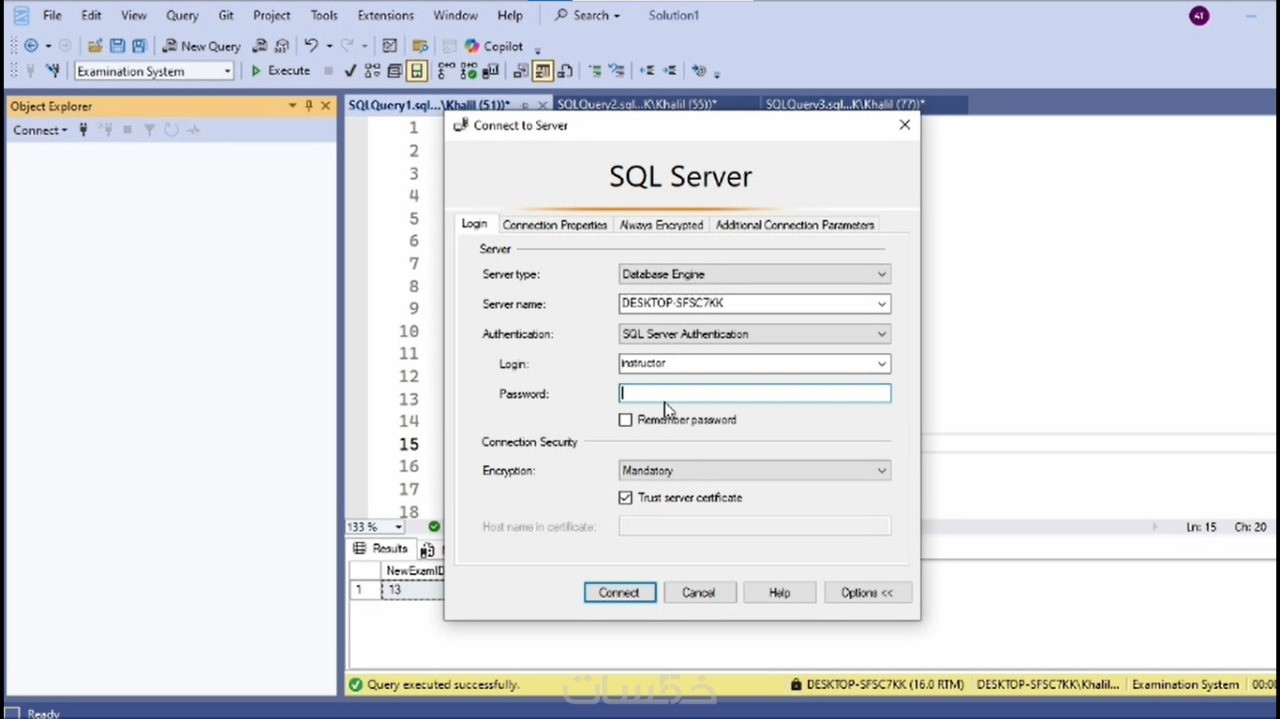Screen dimensions: 1280x719
Task: Select the result cell containing 13
Action: (x=413, y=590)
